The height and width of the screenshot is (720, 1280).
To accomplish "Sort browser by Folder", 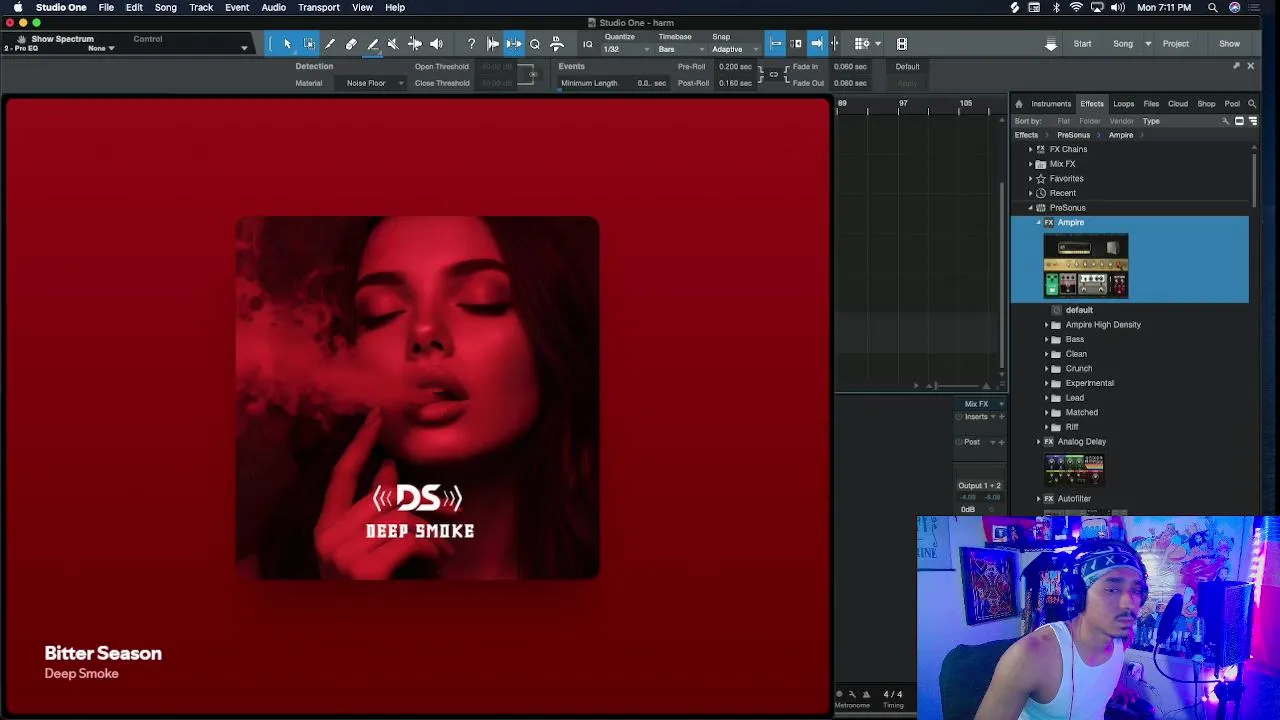I will [x=1089, y=121].
